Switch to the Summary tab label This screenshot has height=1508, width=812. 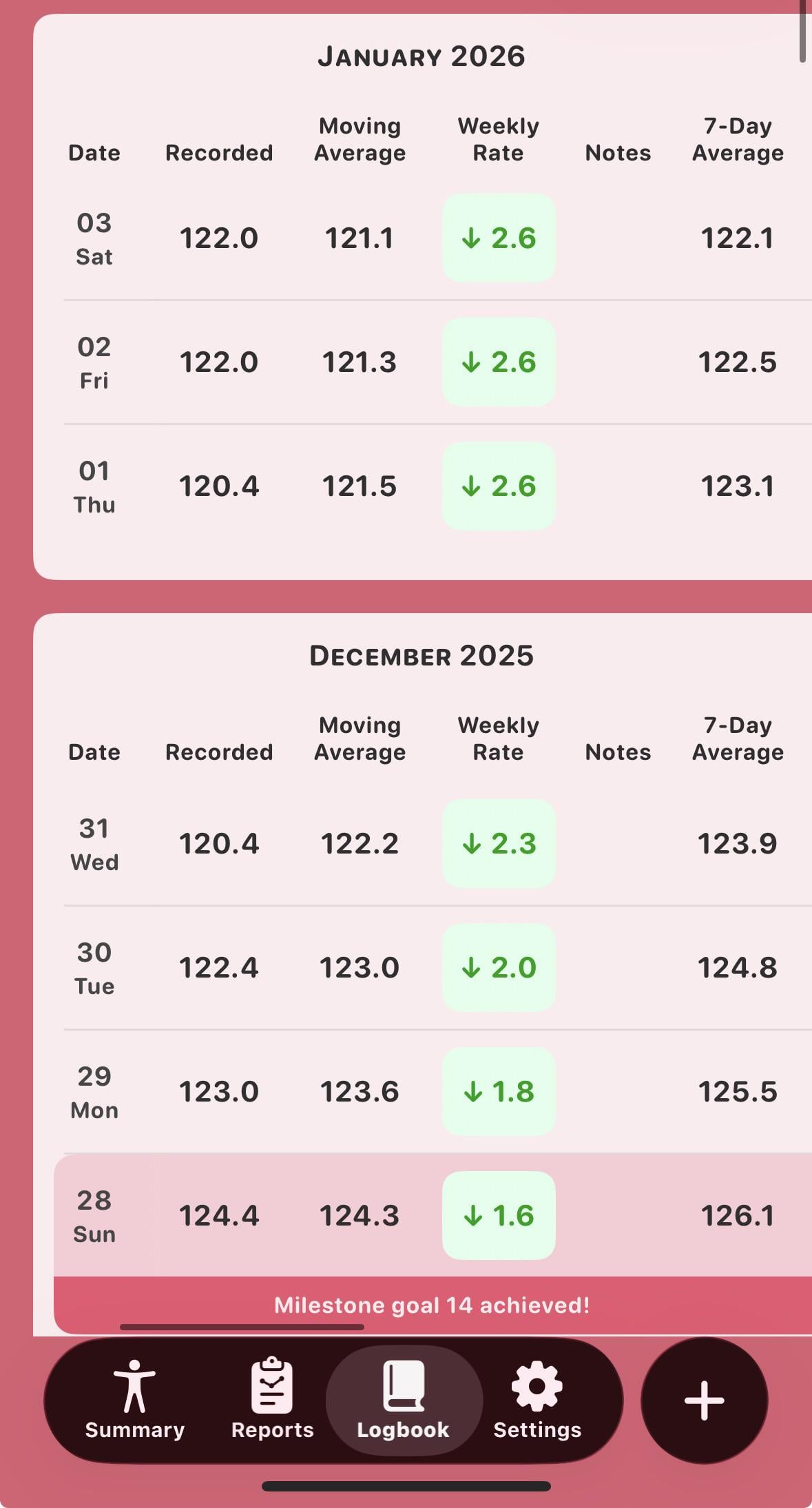point(134,1429)
